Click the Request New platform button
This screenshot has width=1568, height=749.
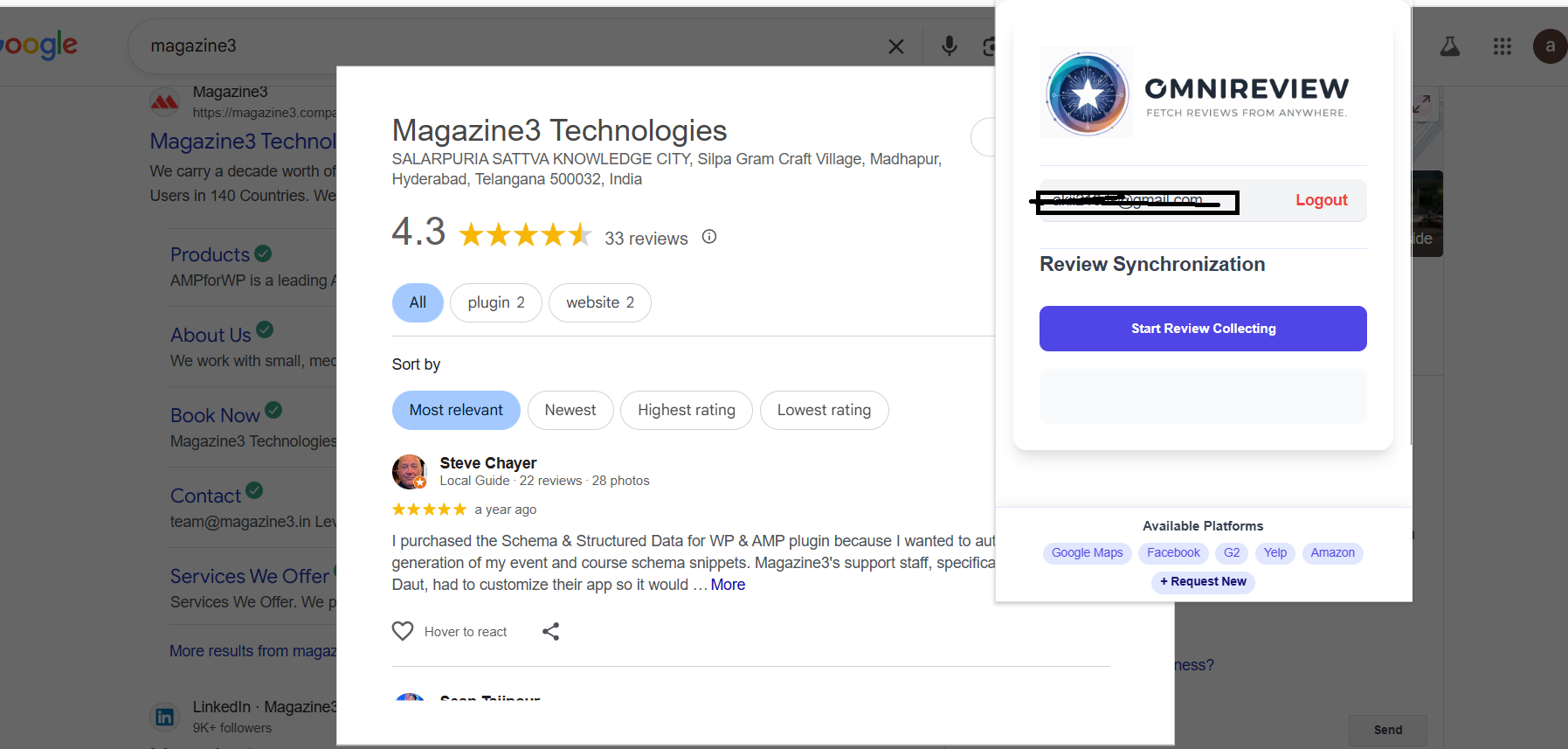point(1202,582)
